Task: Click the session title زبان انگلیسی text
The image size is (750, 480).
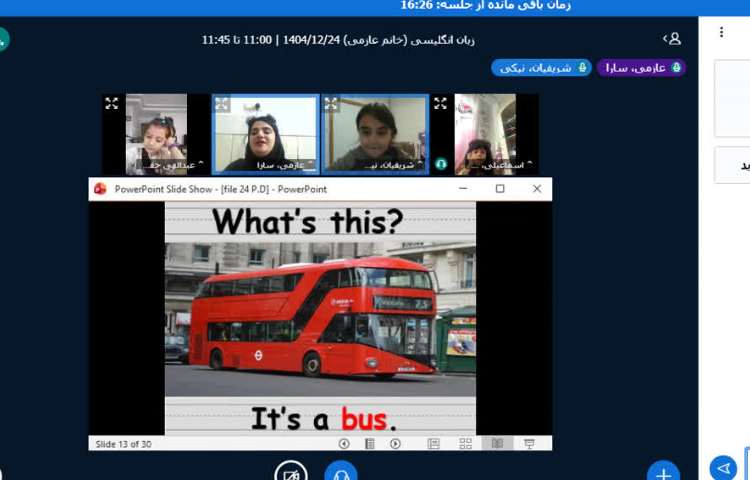Action: (x=338, y=40)
